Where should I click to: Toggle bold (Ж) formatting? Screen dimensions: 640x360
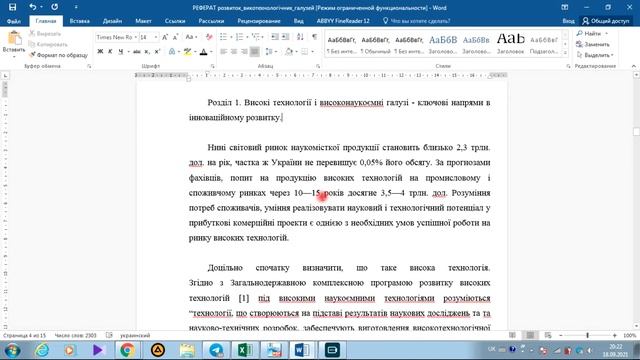click(x=100, y=52)
